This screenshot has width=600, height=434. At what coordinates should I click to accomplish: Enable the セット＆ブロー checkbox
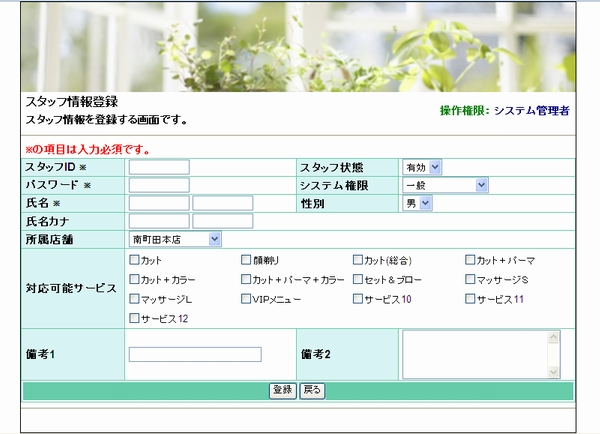[x=358, y=279]
